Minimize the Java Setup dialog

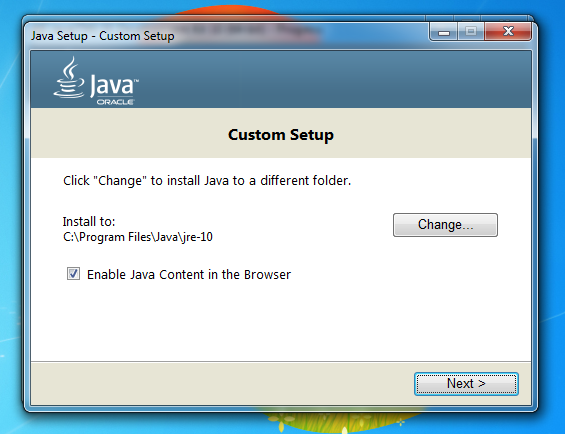[444, 31]
